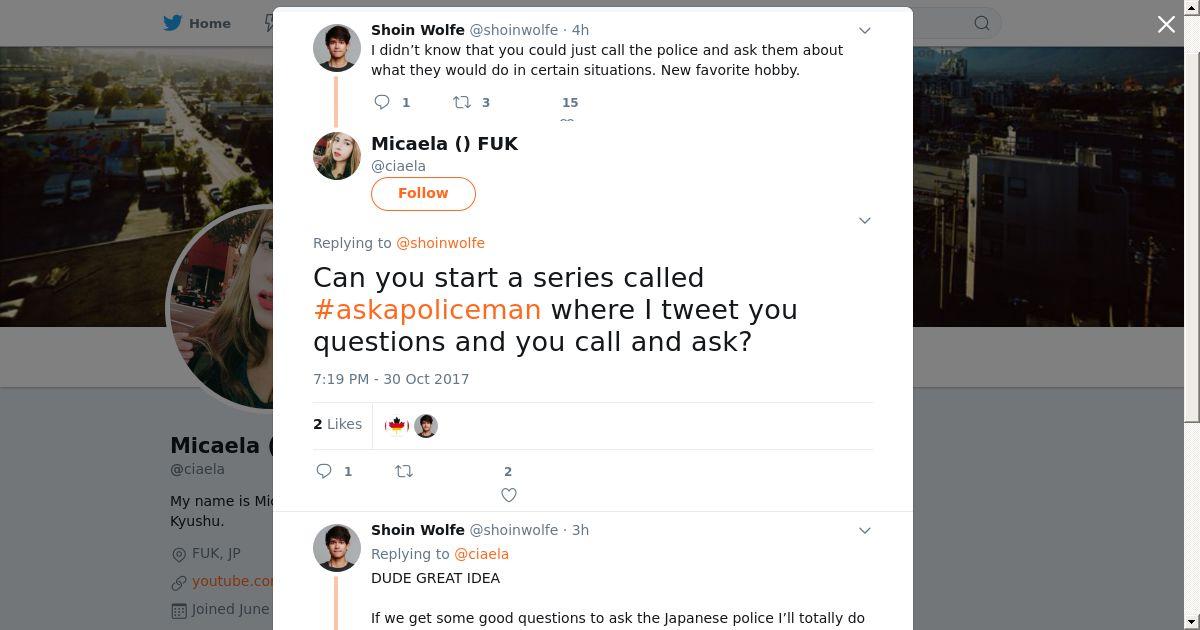Close the tweet overlay with X
The width and height of the screenshot is (1200, 630).
[x=1166, y=24]
